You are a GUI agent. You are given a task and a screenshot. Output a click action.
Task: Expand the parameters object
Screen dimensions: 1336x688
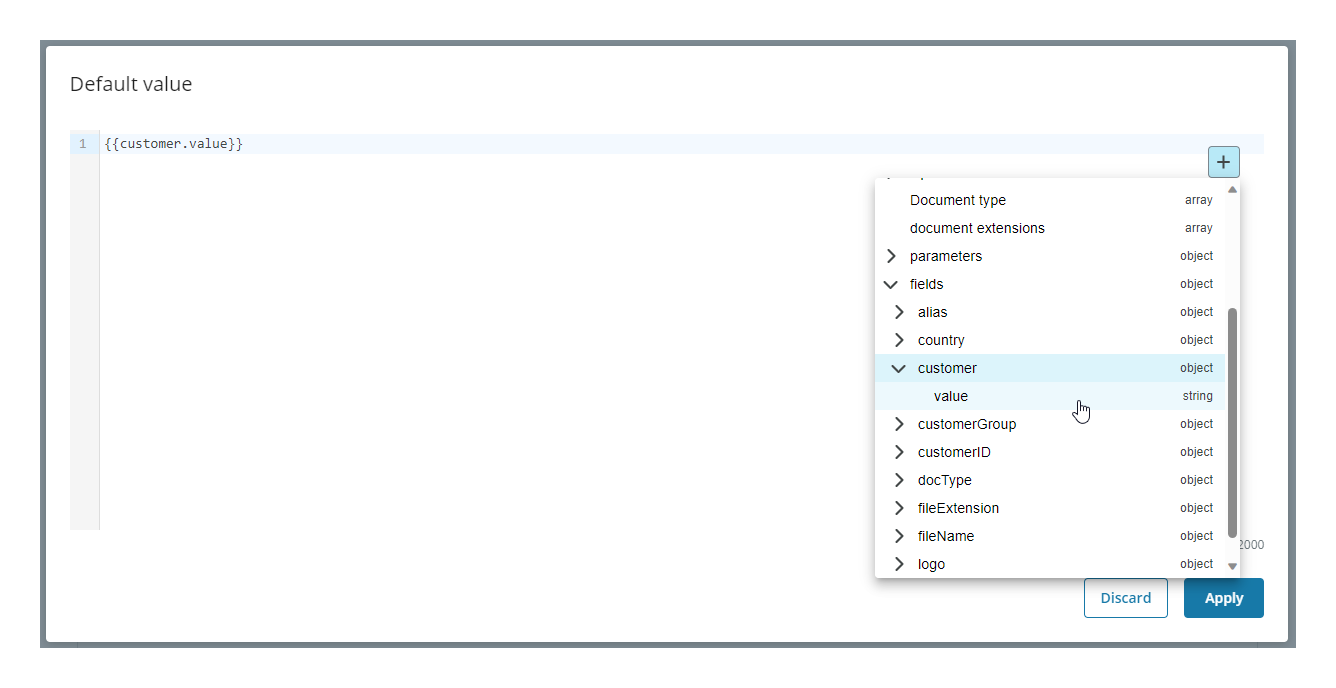pos(891,256)
